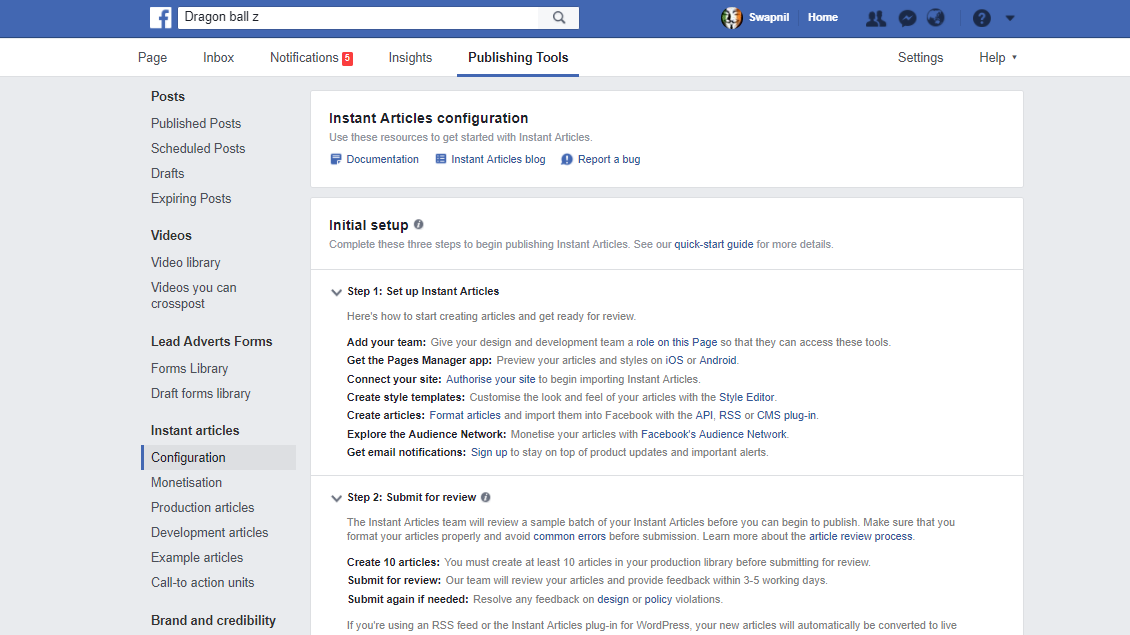
Task: Click the Documentation icon
Action: coord(335,159)
